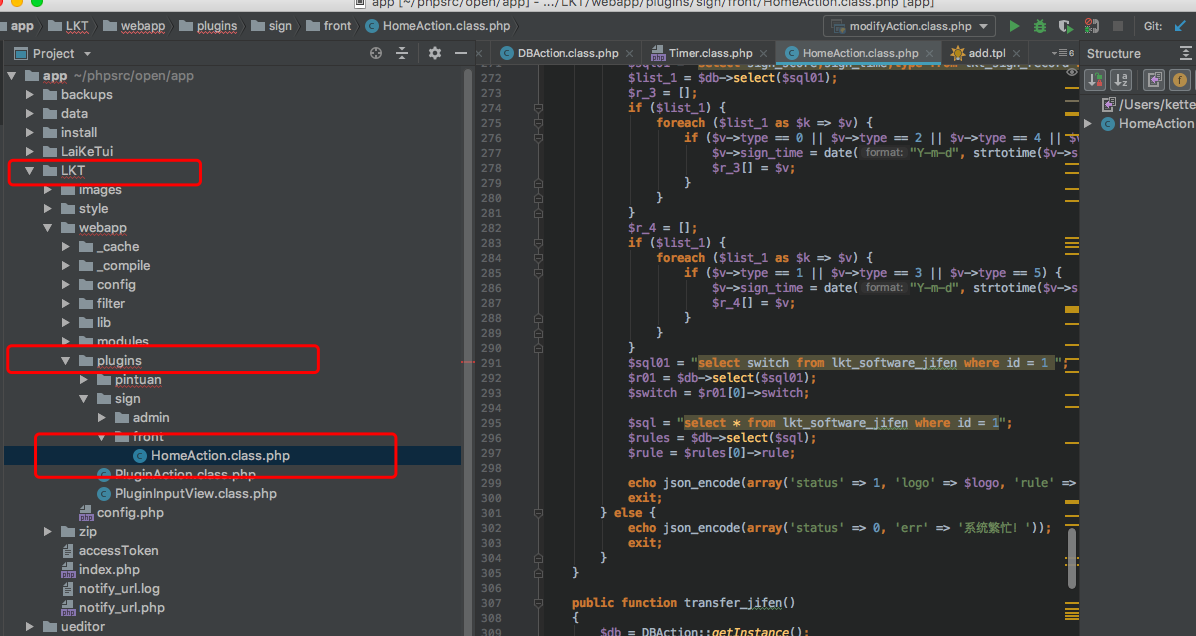The image size is (1196, 636).
Task: Run with coverage shield icon
Action: [x=1066, y=26]
